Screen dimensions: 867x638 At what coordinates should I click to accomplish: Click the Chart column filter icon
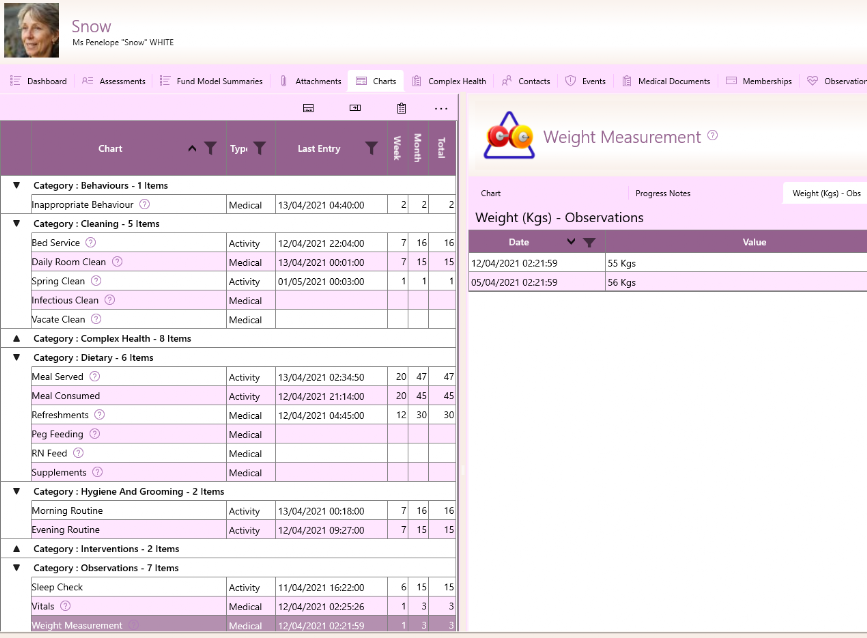point(210,148)
